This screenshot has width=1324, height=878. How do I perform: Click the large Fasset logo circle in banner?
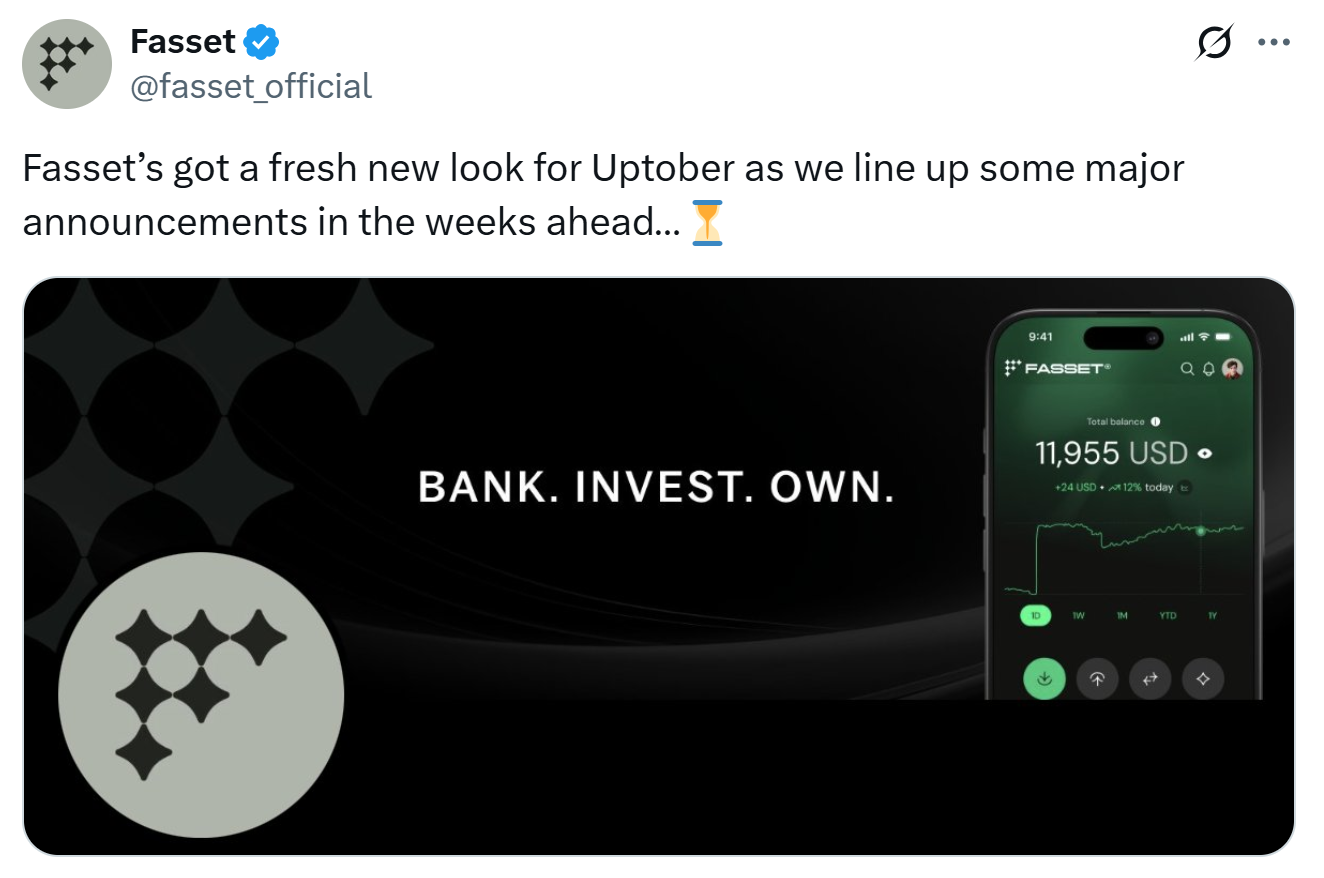(x=201, y=695)
